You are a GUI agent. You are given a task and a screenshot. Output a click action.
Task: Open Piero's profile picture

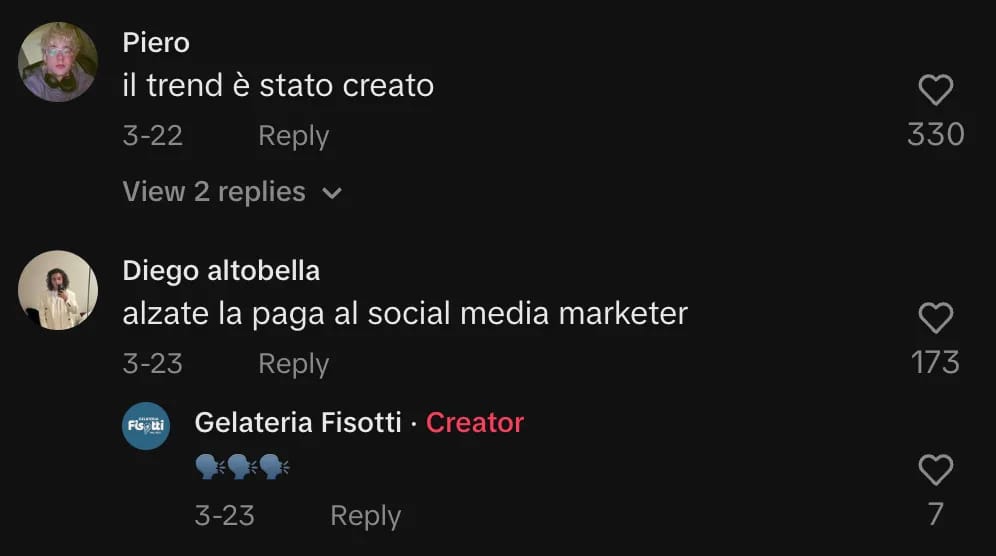click(x=58, y=62)
